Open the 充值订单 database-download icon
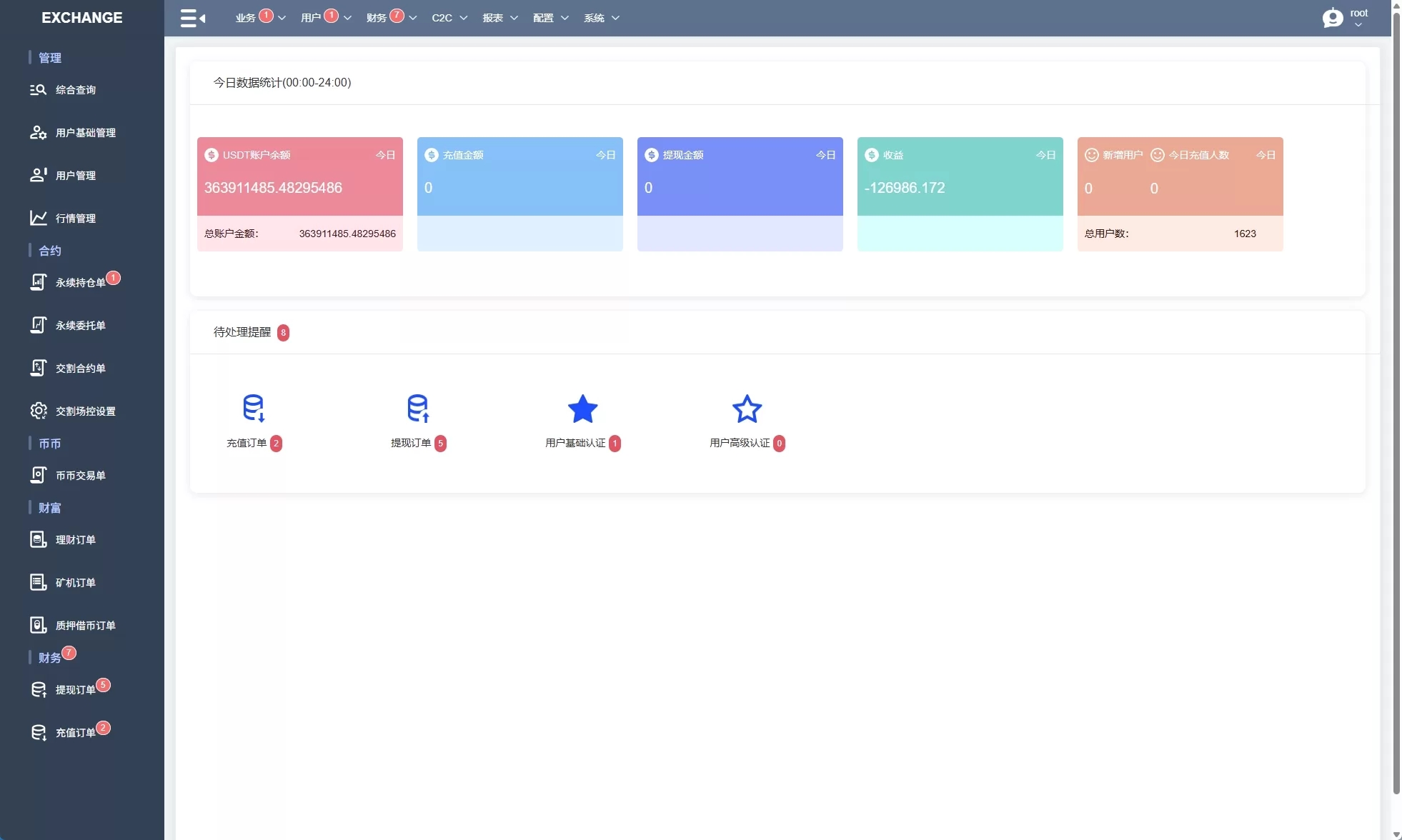The height and width of the screenshot is (840, 1402). (253, 409)
